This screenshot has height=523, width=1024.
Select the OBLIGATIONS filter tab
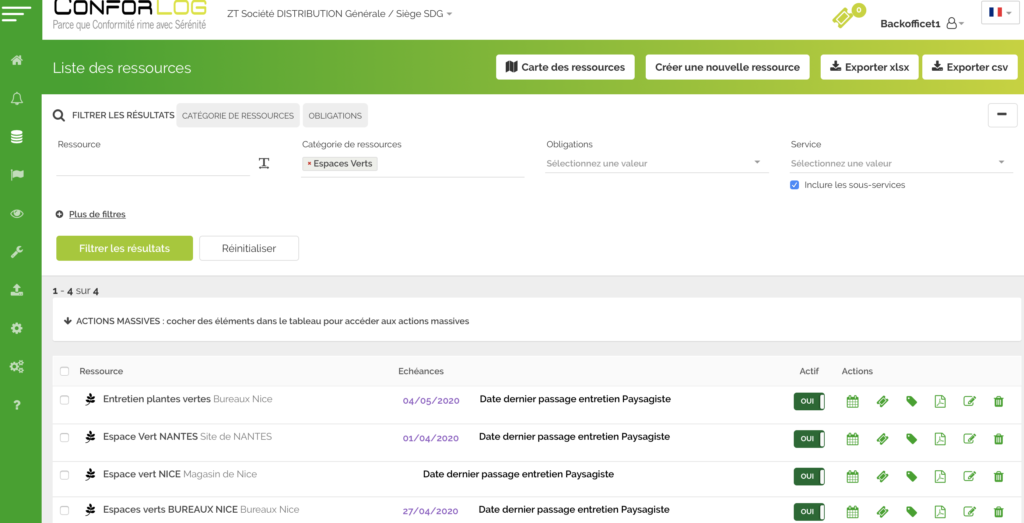click(x=335, y=116)
